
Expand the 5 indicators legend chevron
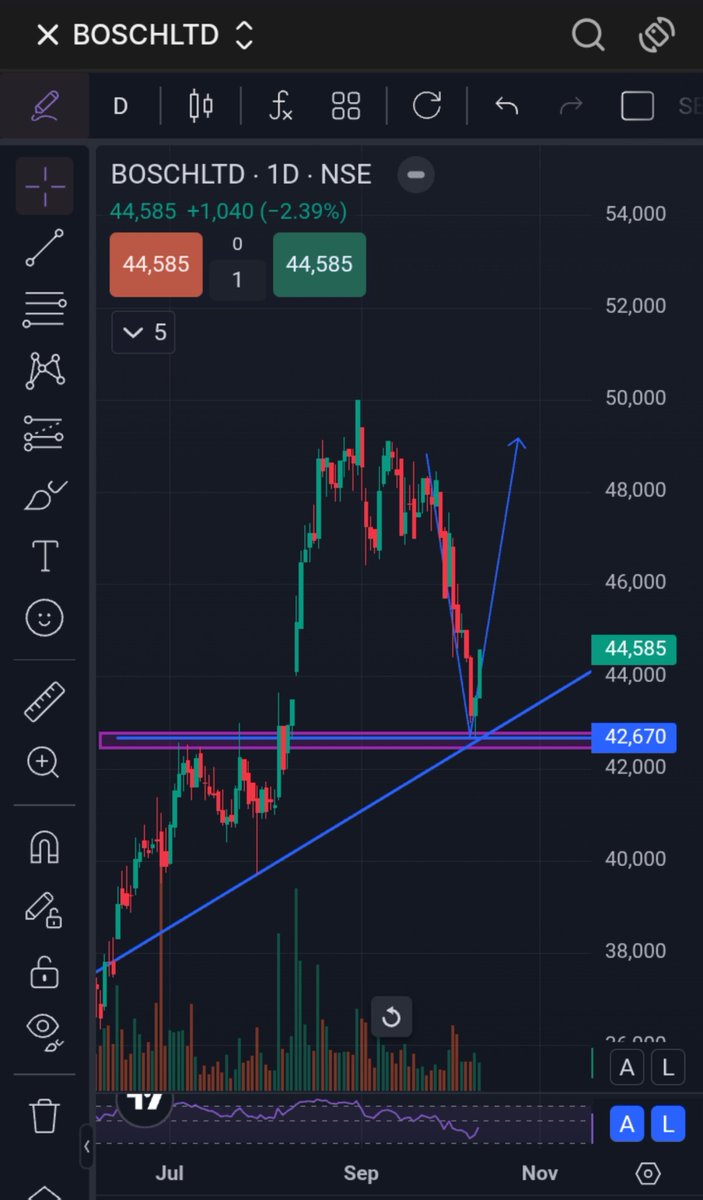(143, 332)
